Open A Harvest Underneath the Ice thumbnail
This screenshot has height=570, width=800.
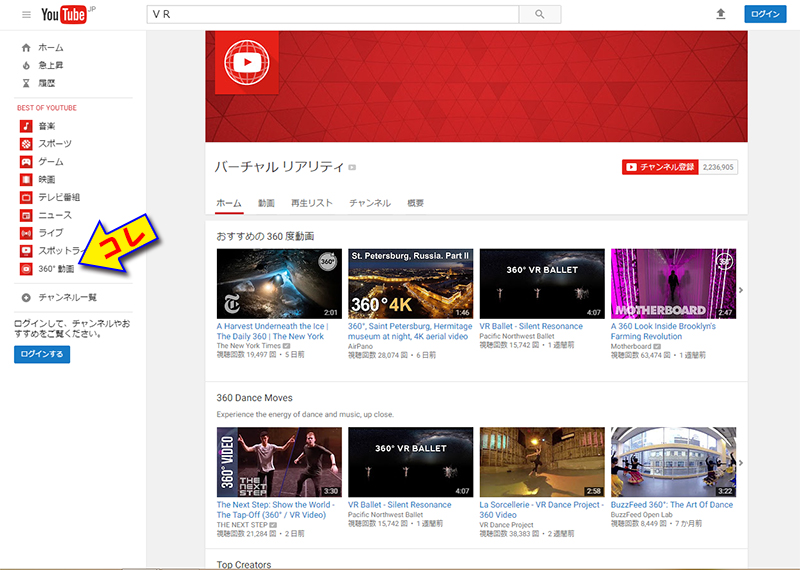(x=279, y=284)
